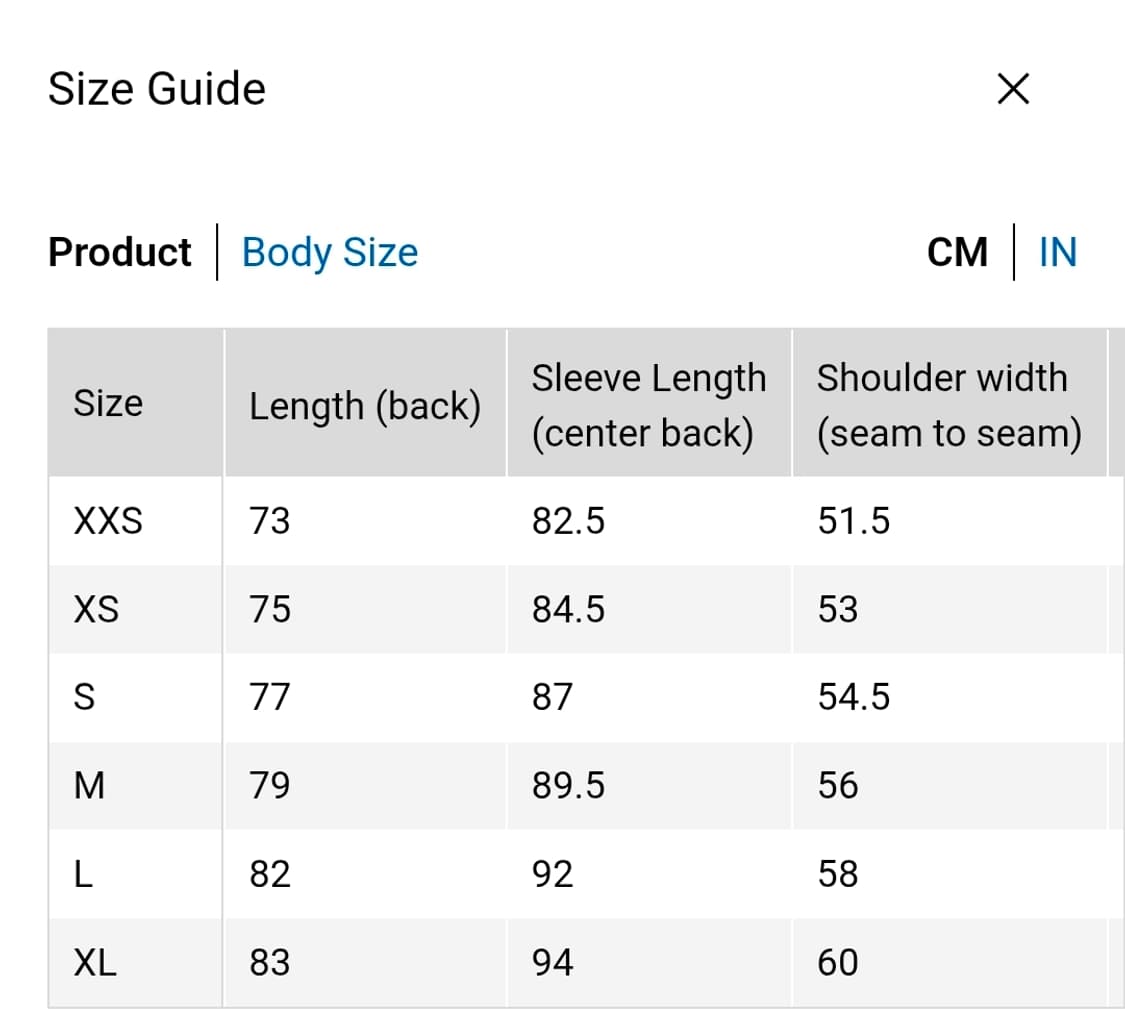1125x1017 pixels.
Task: Select CM as the measurement unit
Action: [957, 252]
